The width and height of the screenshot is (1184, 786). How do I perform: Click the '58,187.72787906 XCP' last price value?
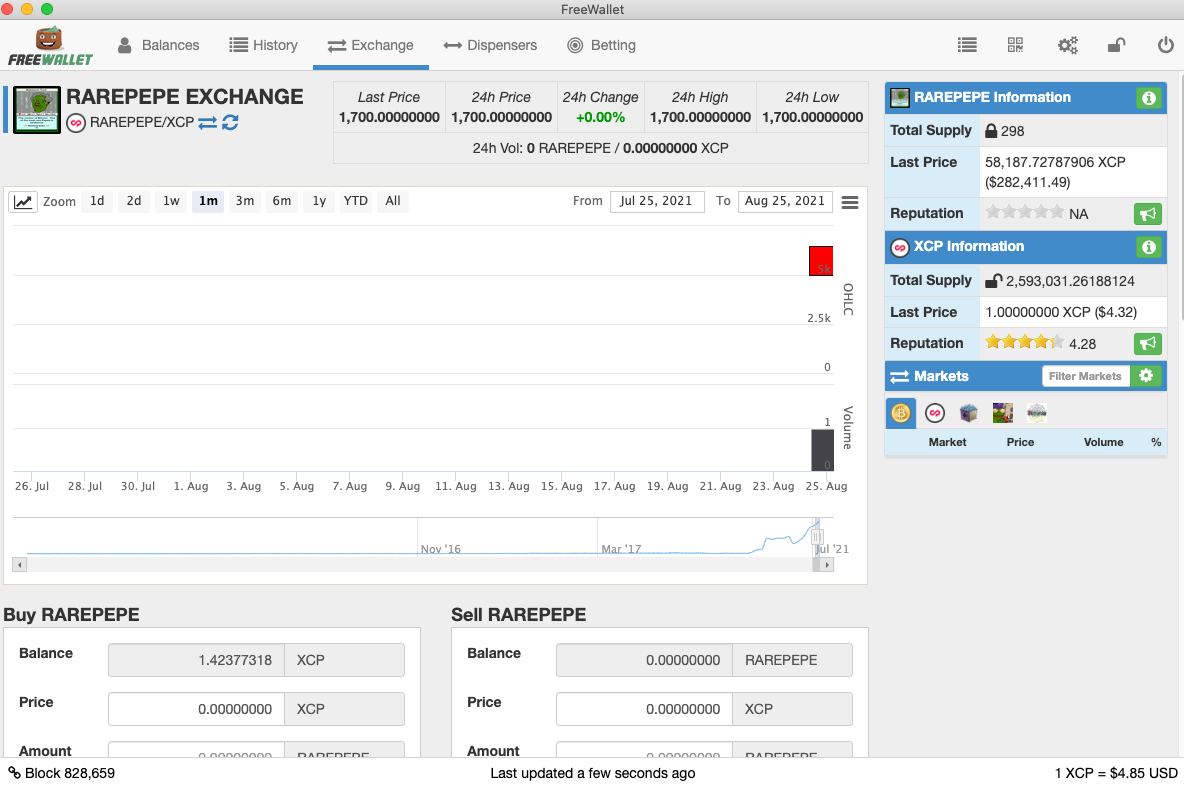(1055, 162)
